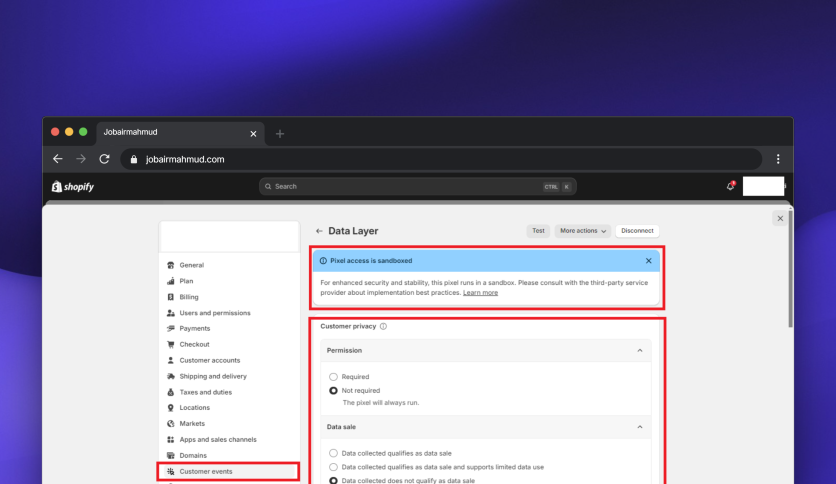Click the Test button
Screen dimensions: 836x484
tap(538, 231)
